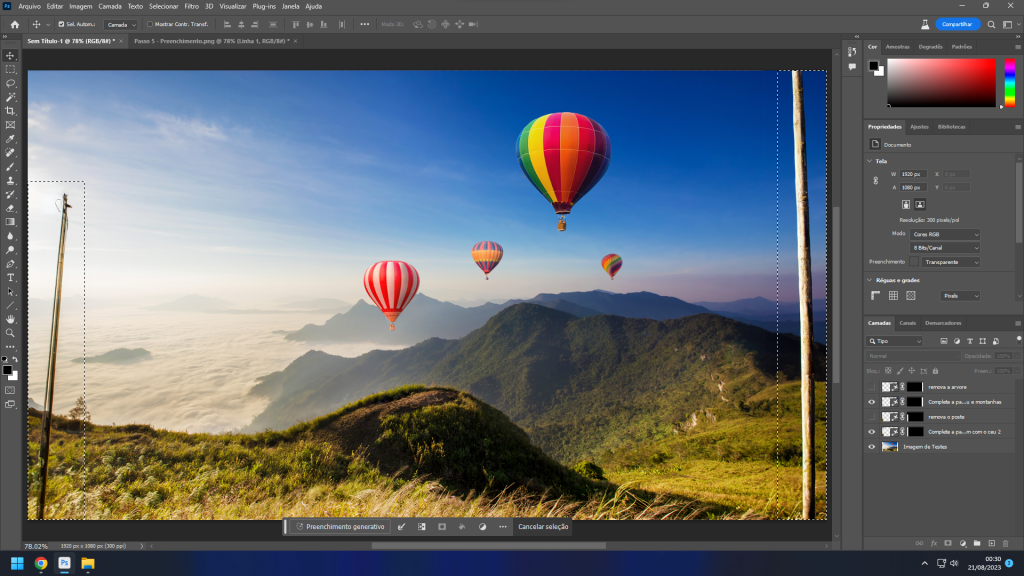This screenshot has width=1024, height=576.
Task: Delete layer using the trash icon
Action: pos(1005,543)
